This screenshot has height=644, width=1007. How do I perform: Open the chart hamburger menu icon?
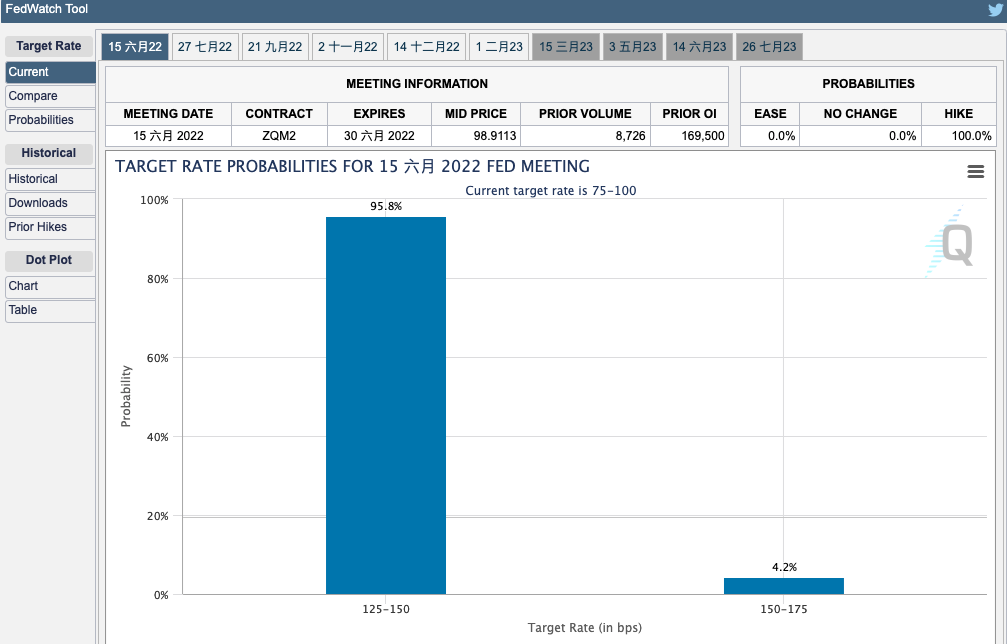click(x=976, y=171)
